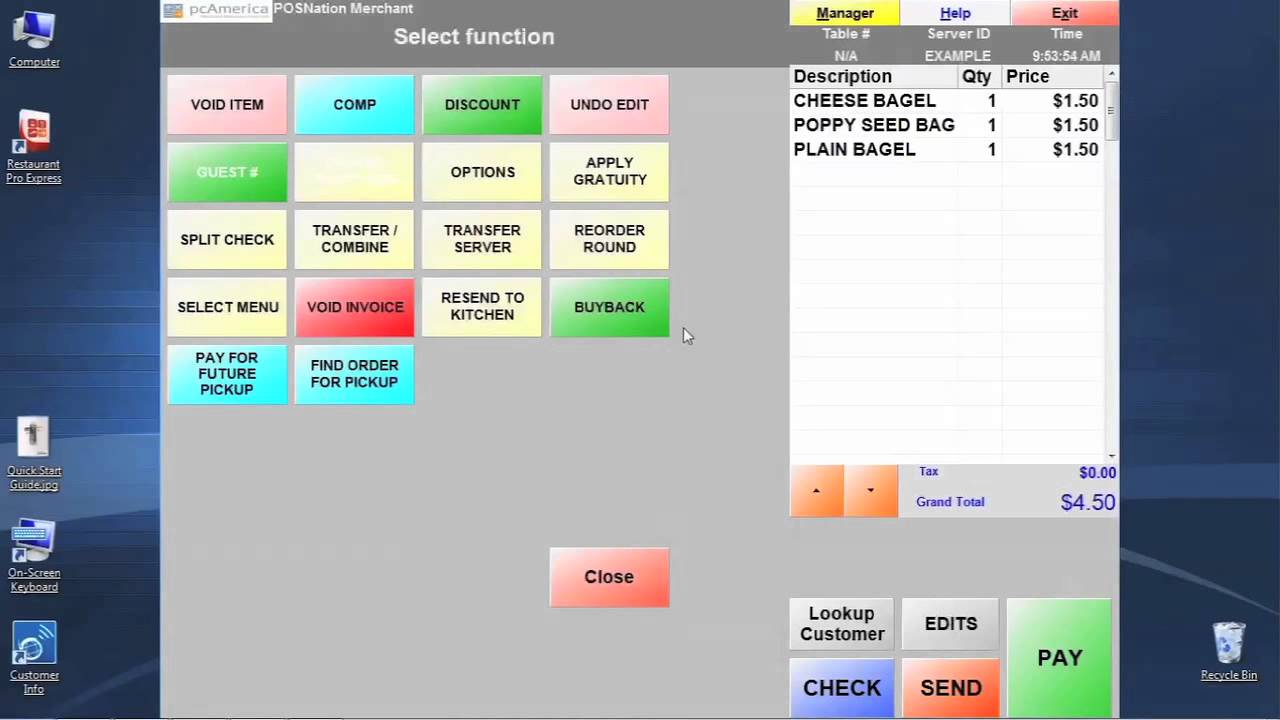The height and width of the screenshot is (720, 1280).
Task: Open the OPTIONS function
Action: pos(482,172)
